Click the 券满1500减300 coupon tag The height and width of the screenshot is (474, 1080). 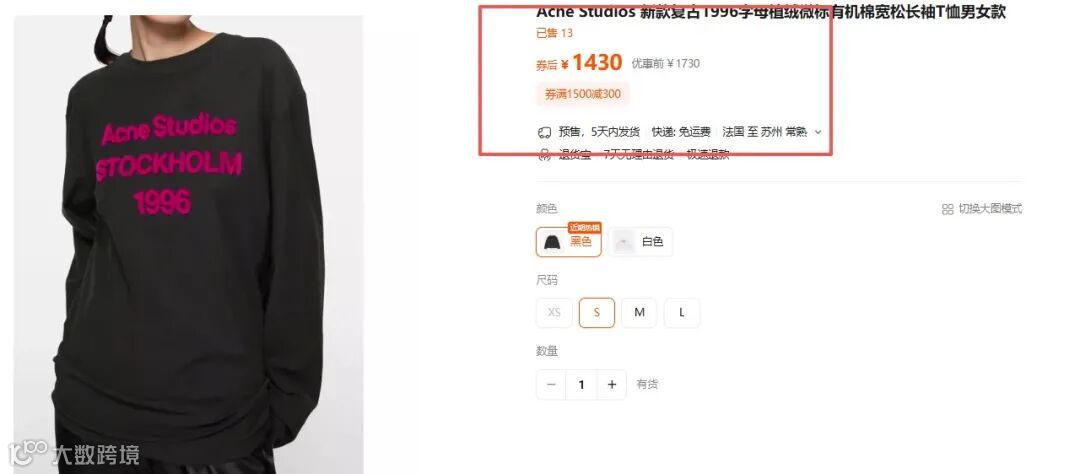click(x=583, y=94)
